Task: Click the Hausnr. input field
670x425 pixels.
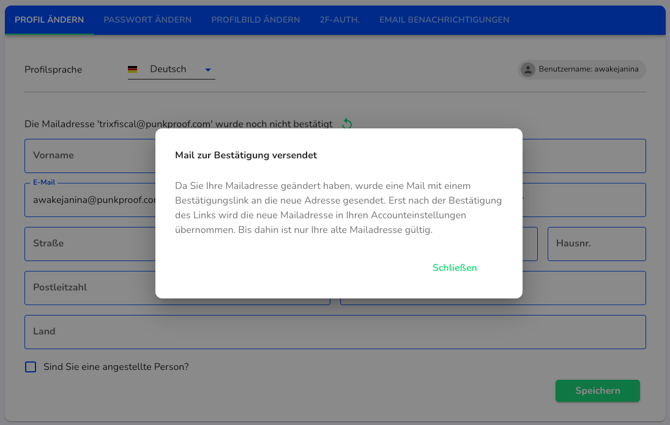Action: click(x=597, y=243)
